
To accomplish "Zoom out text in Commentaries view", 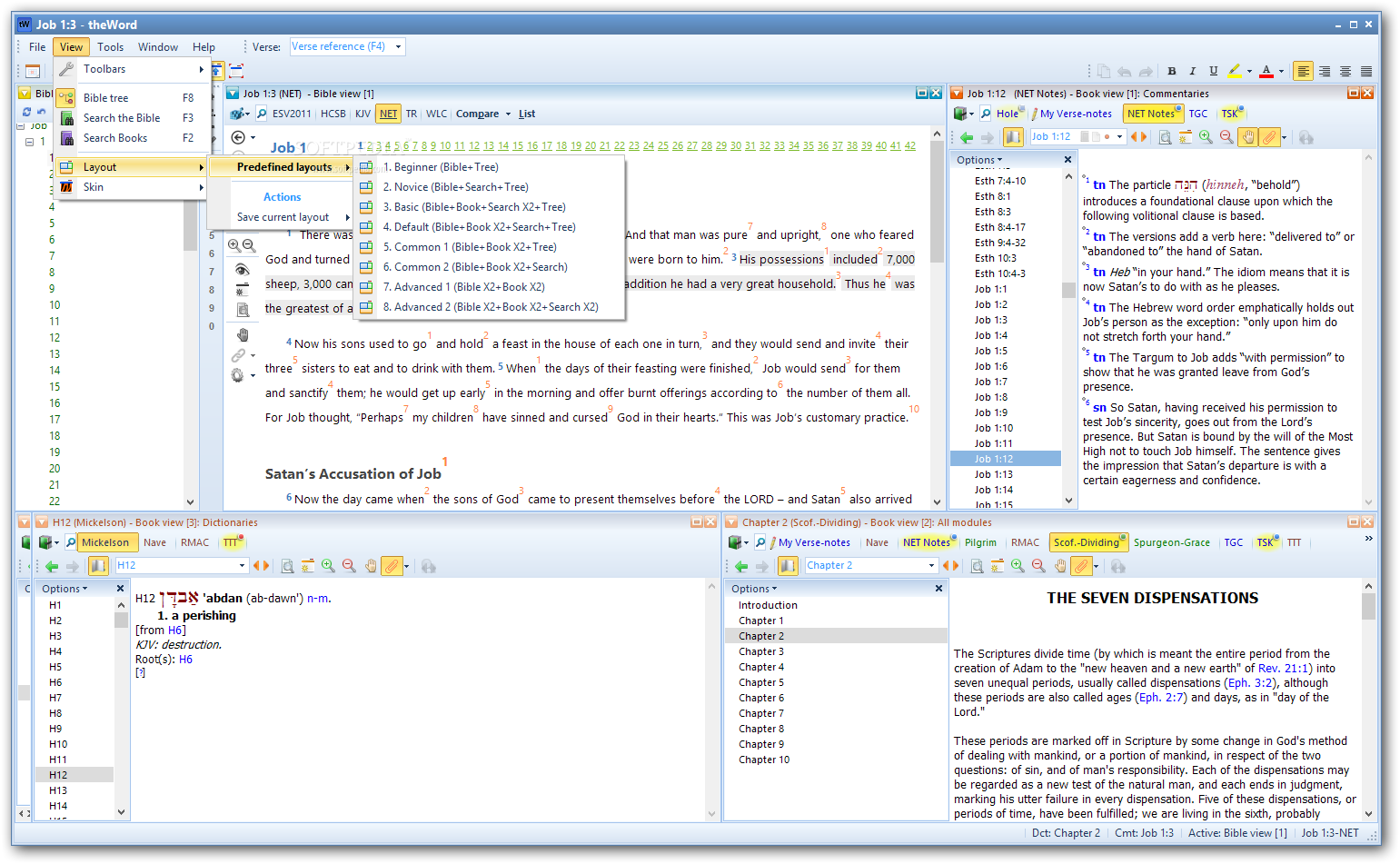I will (x=1226, y=137).
